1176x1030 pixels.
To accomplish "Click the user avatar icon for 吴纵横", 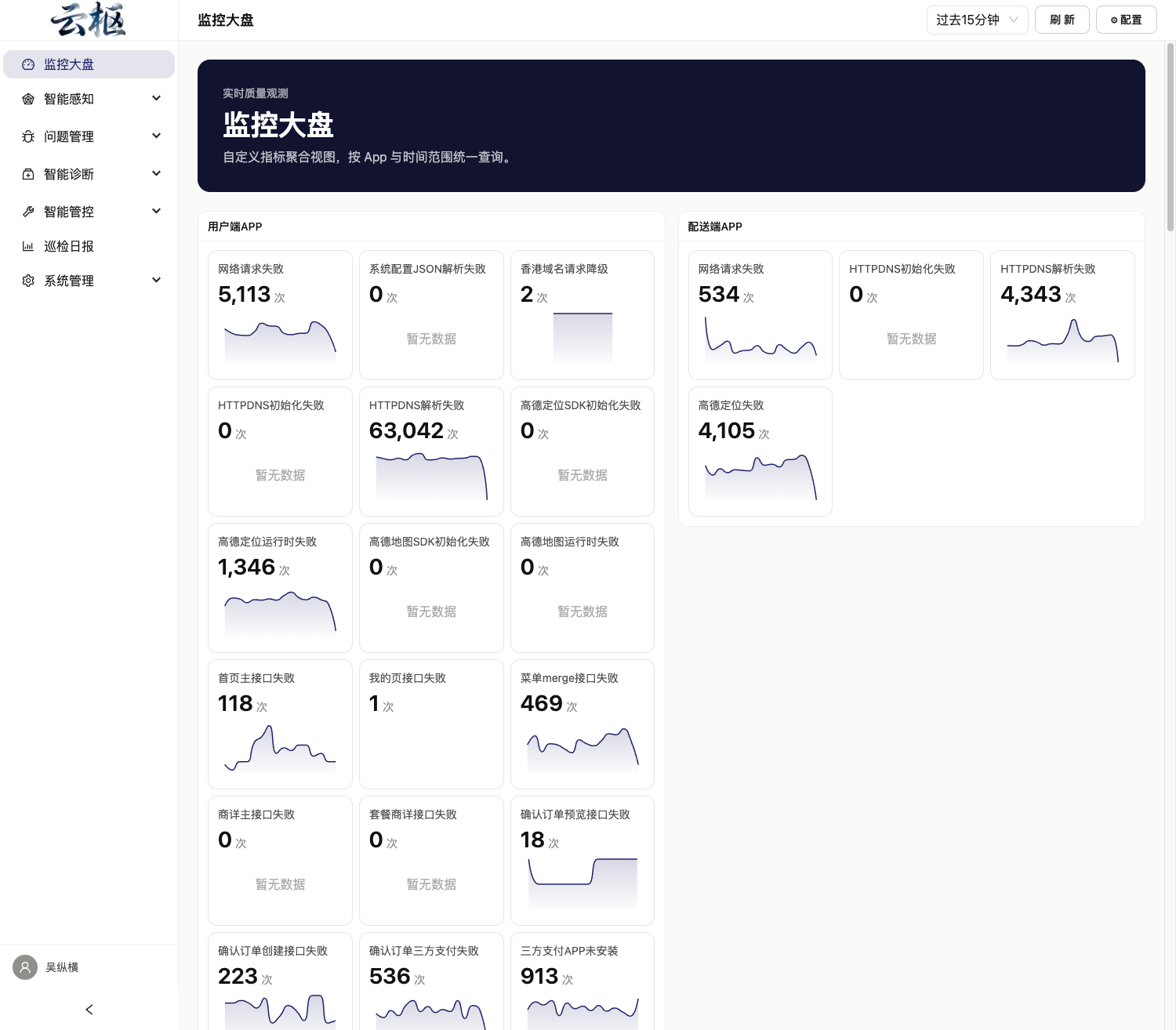I will click(25, 967).
